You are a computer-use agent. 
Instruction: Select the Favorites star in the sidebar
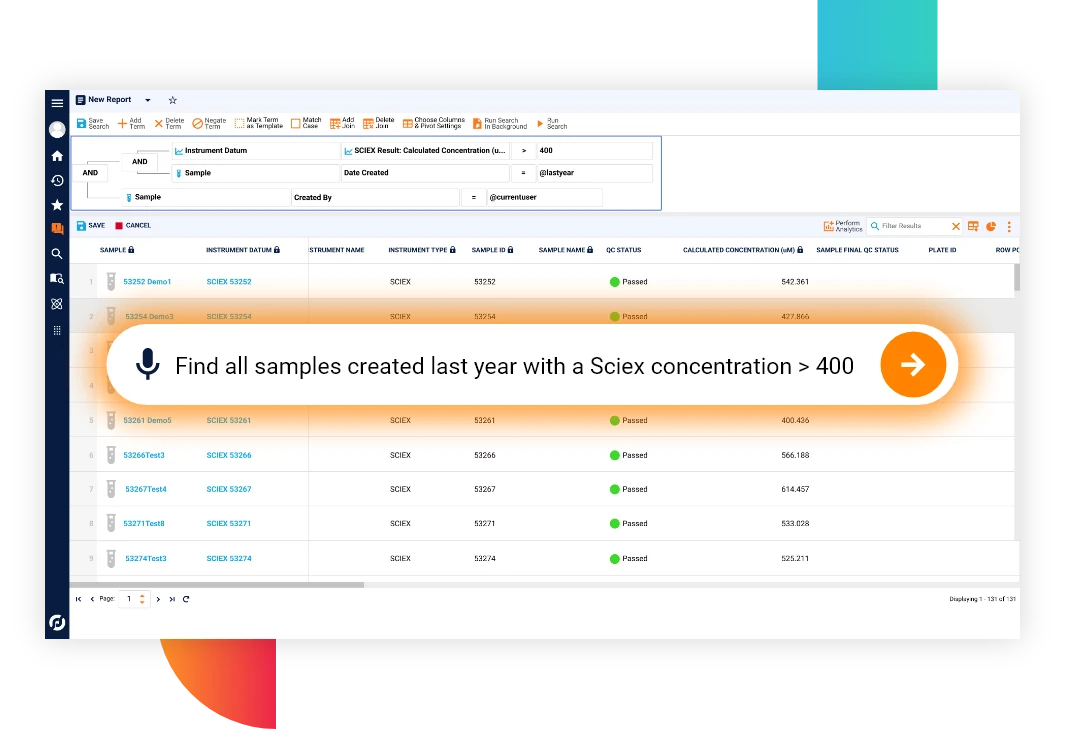[x=57, y=204]
